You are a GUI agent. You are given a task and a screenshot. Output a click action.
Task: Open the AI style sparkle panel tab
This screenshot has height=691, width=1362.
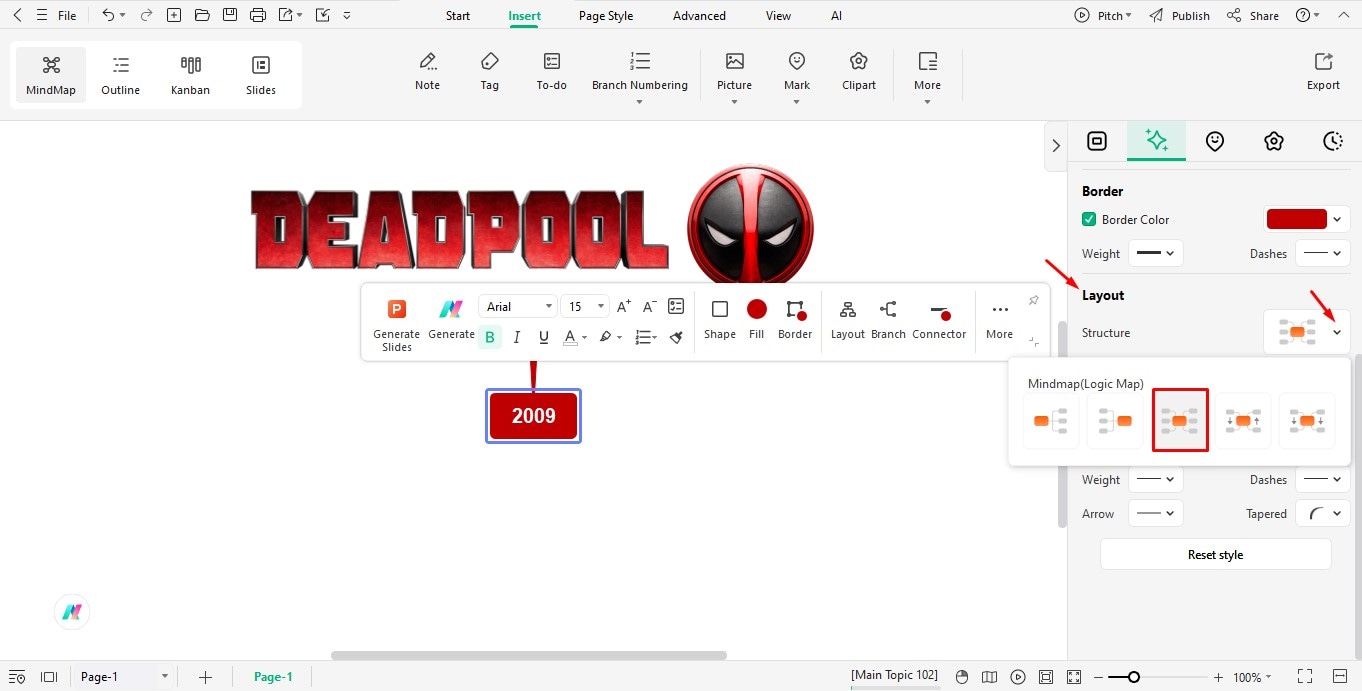tap(1157, 142)
